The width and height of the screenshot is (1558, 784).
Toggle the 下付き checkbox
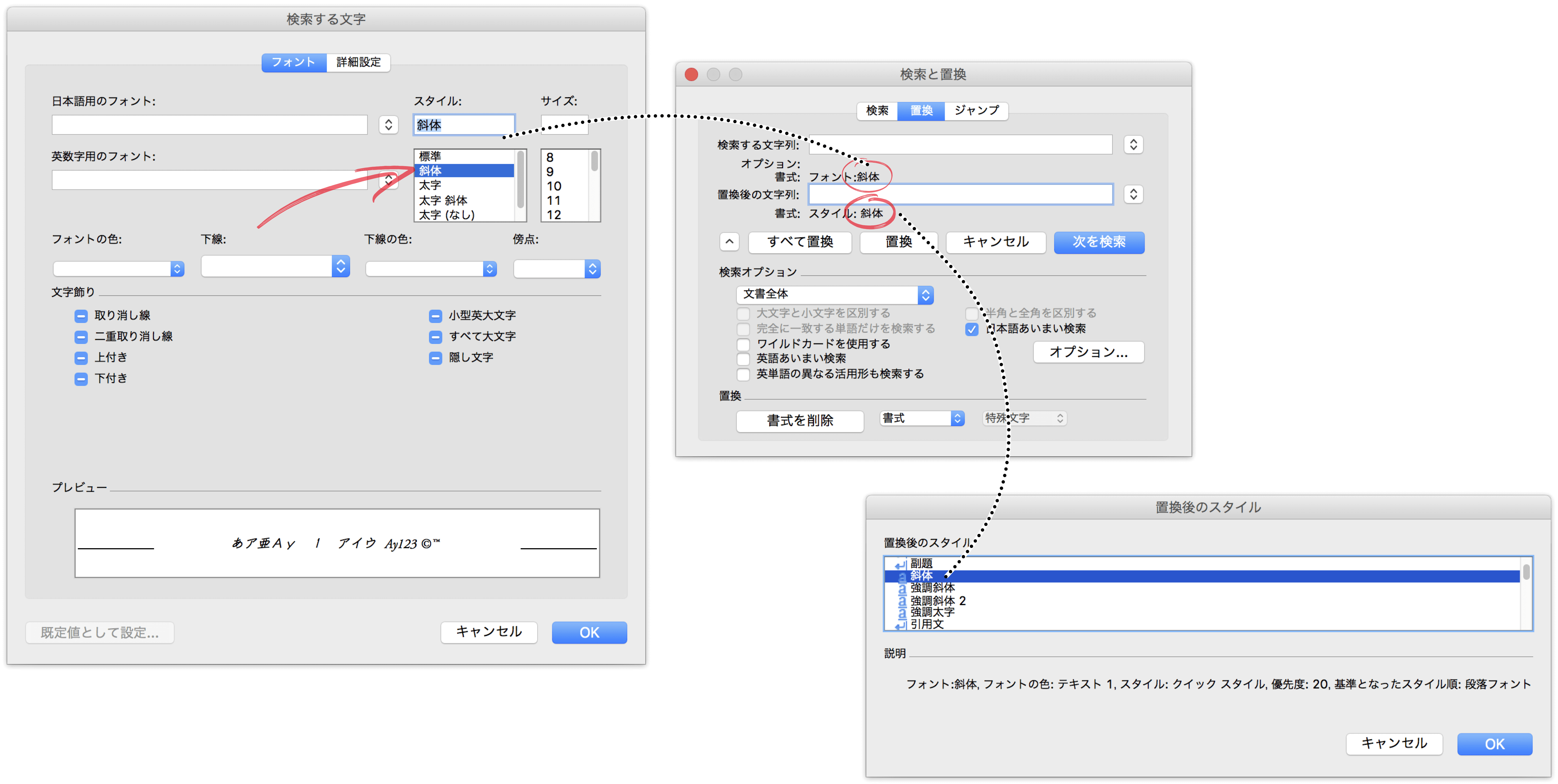[81, 379]
